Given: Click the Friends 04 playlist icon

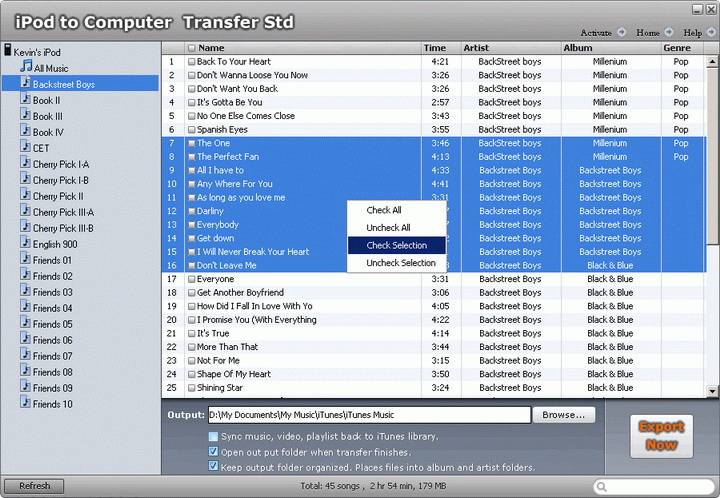Looking at the screenshot, I should 26,307.
